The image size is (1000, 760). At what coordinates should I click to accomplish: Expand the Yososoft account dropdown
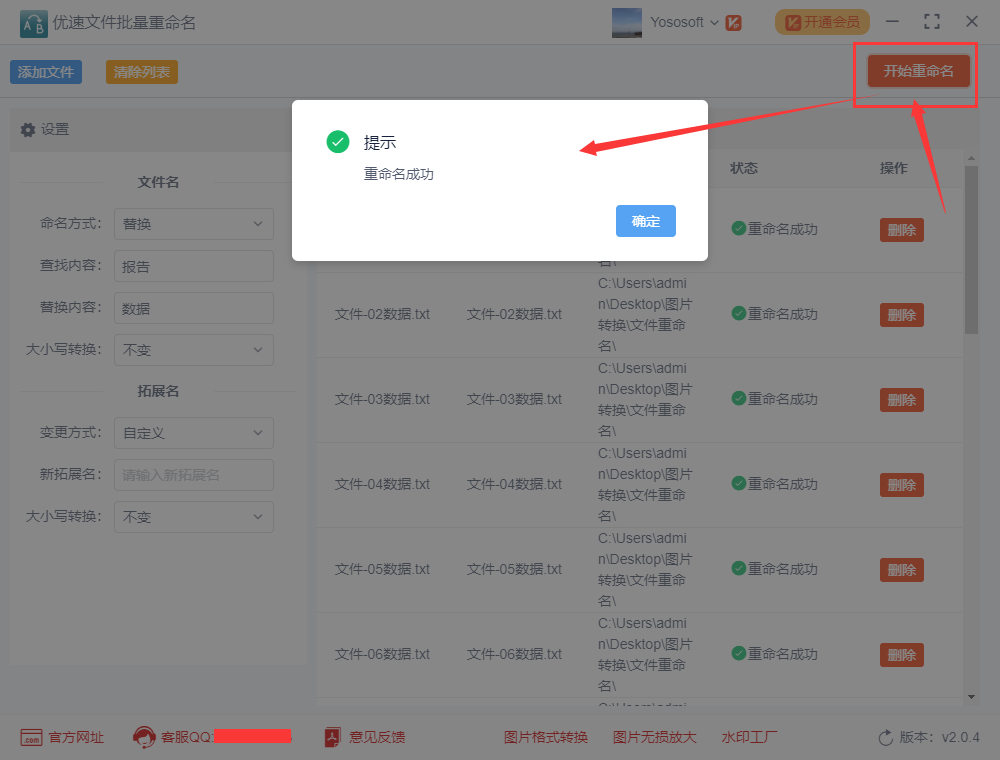[714, 23]
